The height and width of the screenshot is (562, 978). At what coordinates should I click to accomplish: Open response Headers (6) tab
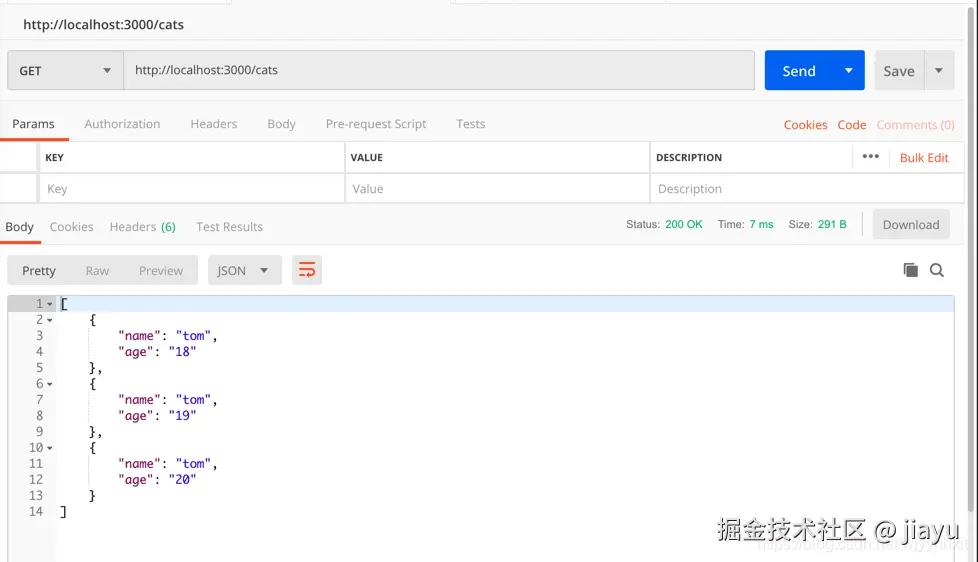[143, 227]
